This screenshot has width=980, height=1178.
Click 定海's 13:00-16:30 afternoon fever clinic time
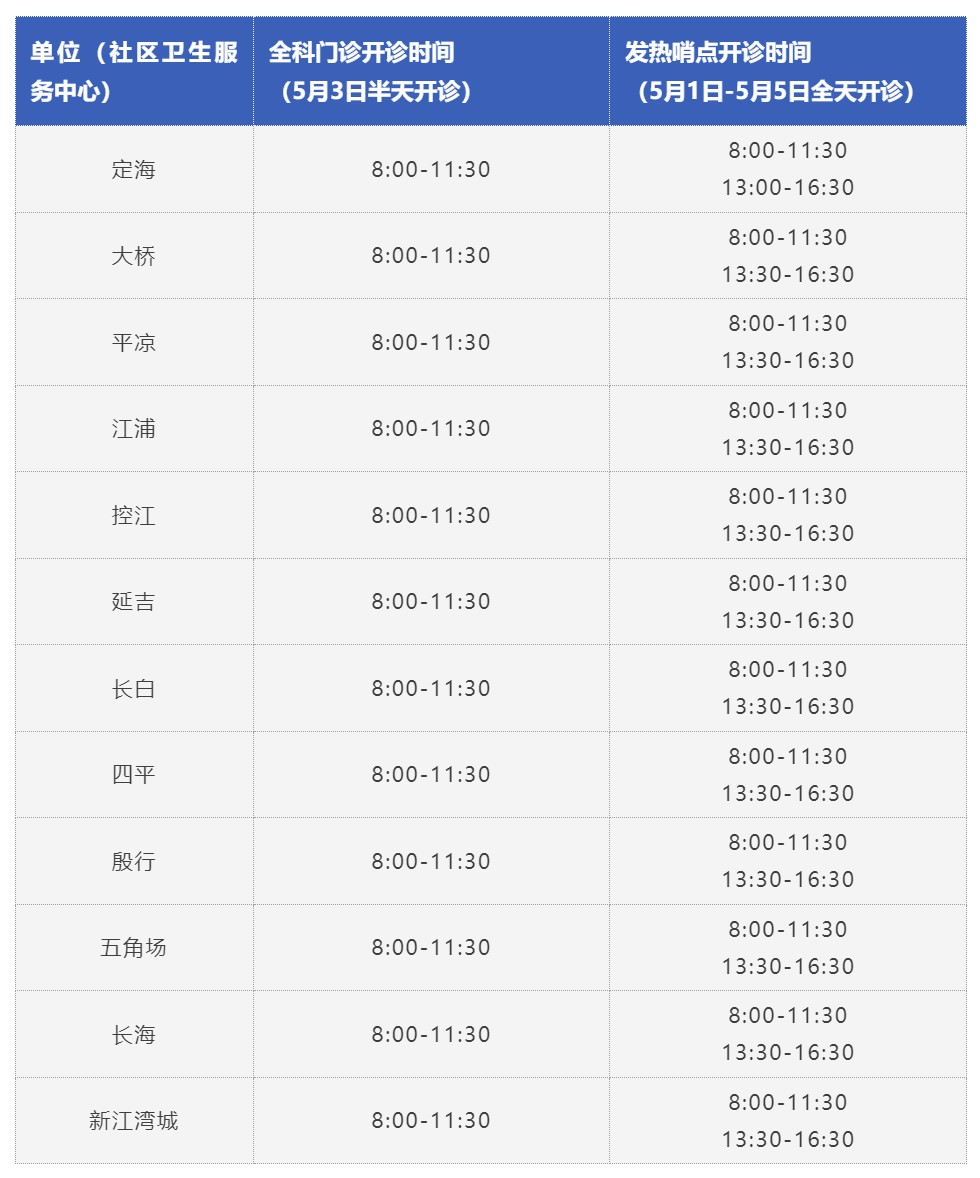788,188
